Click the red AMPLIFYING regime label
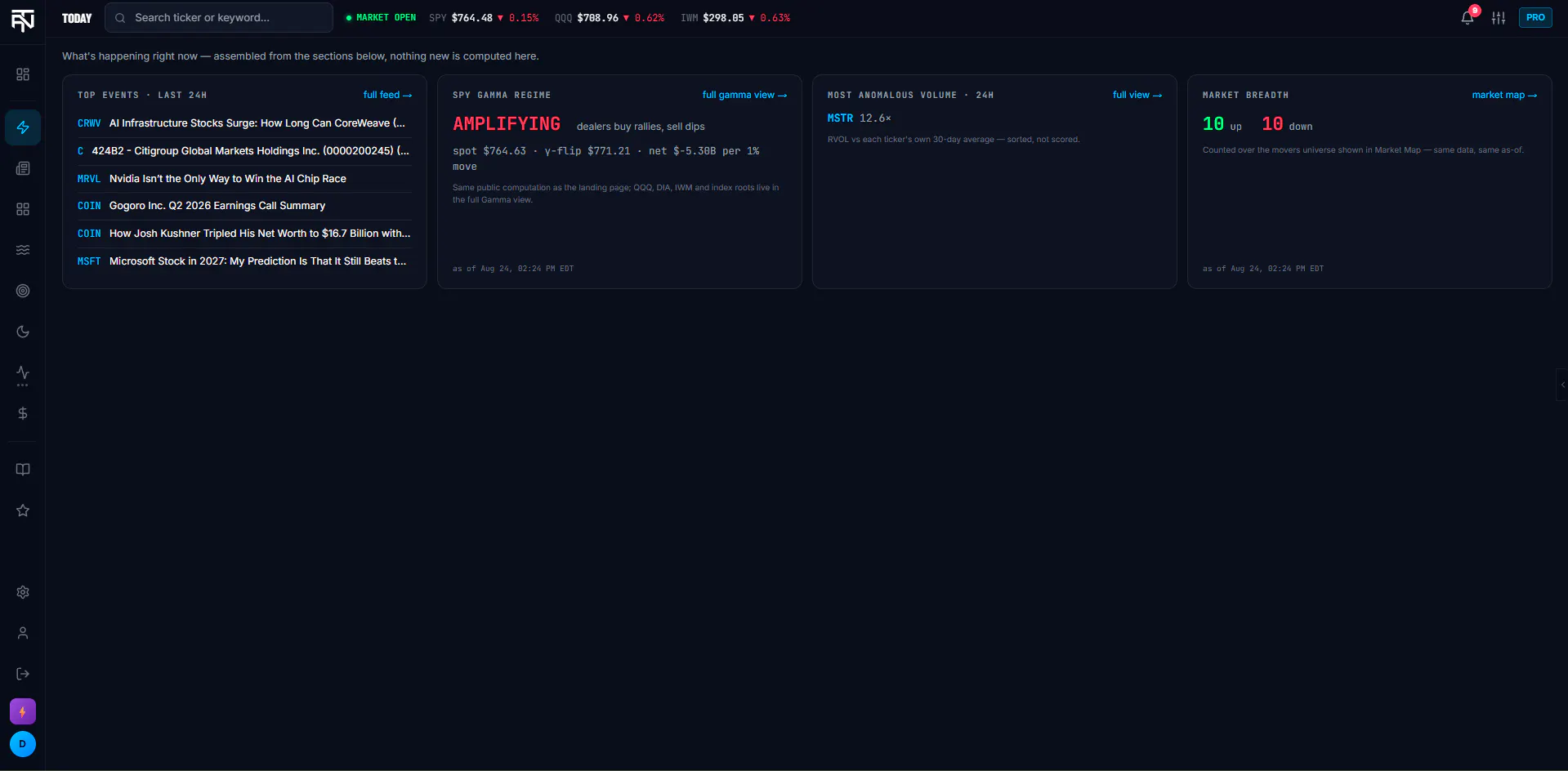The height and width of the screenshot is (771, 1568). [507, 124]
